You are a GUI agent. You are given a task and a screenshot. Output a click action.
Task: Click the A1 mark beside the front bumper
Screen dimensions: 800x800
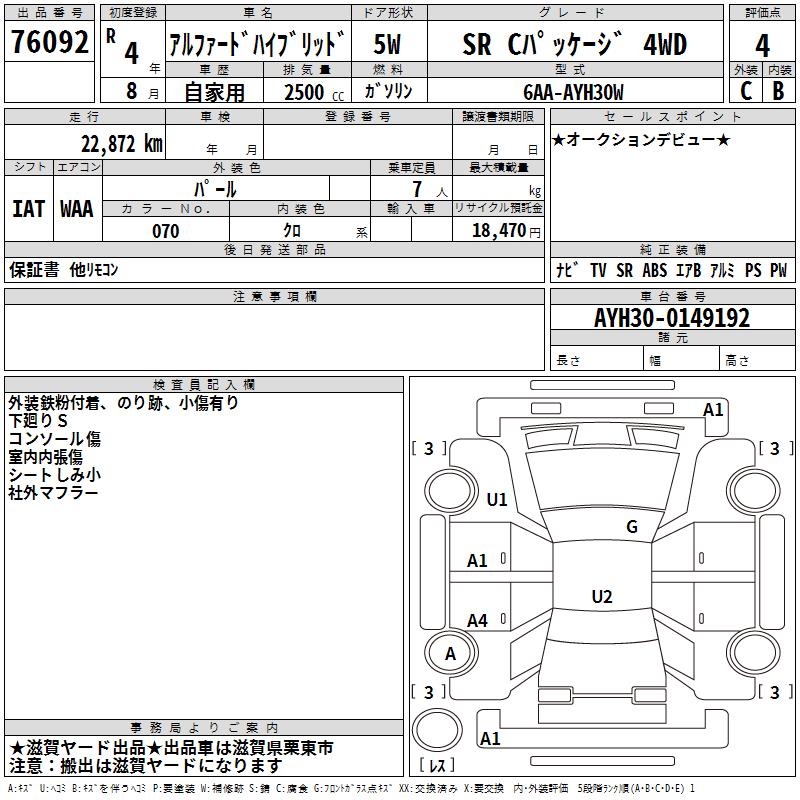point(713,410)
